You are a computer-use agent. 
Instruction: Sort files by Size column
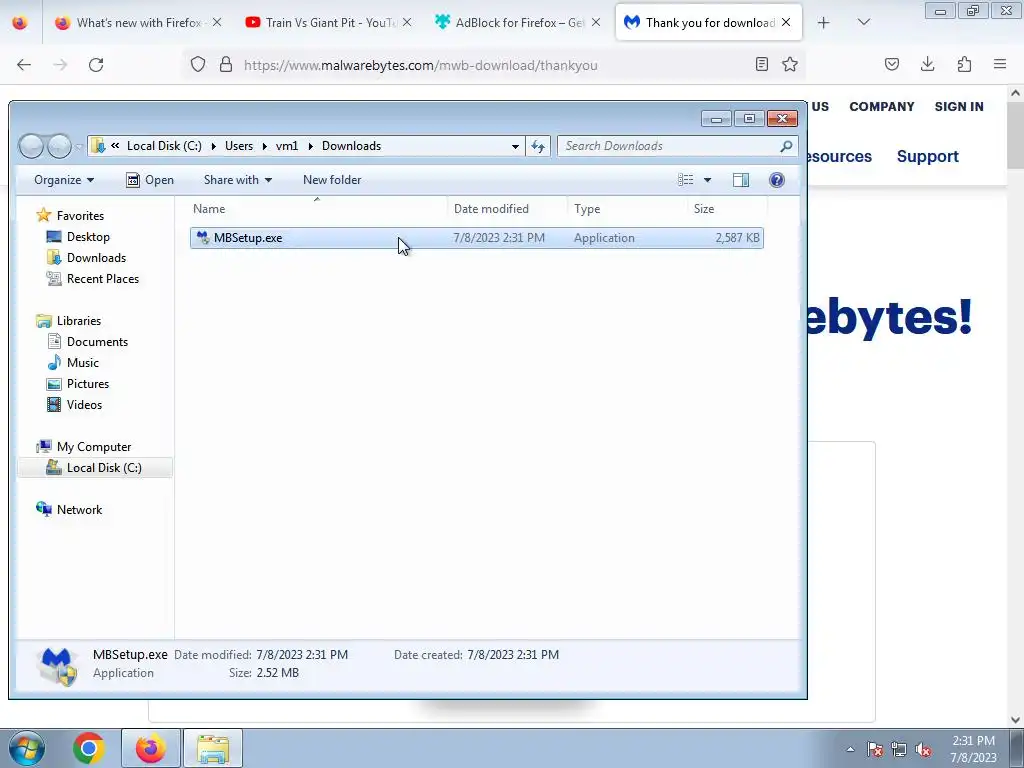point(727,209)
